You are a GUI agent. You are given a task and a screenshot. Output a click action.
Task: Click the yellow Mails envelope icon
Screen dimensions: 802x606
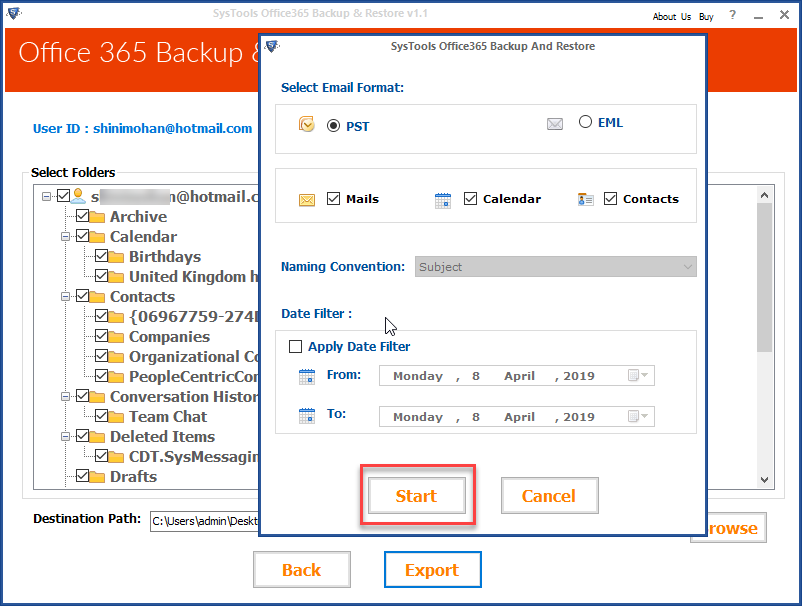click(x=305, y=199)
